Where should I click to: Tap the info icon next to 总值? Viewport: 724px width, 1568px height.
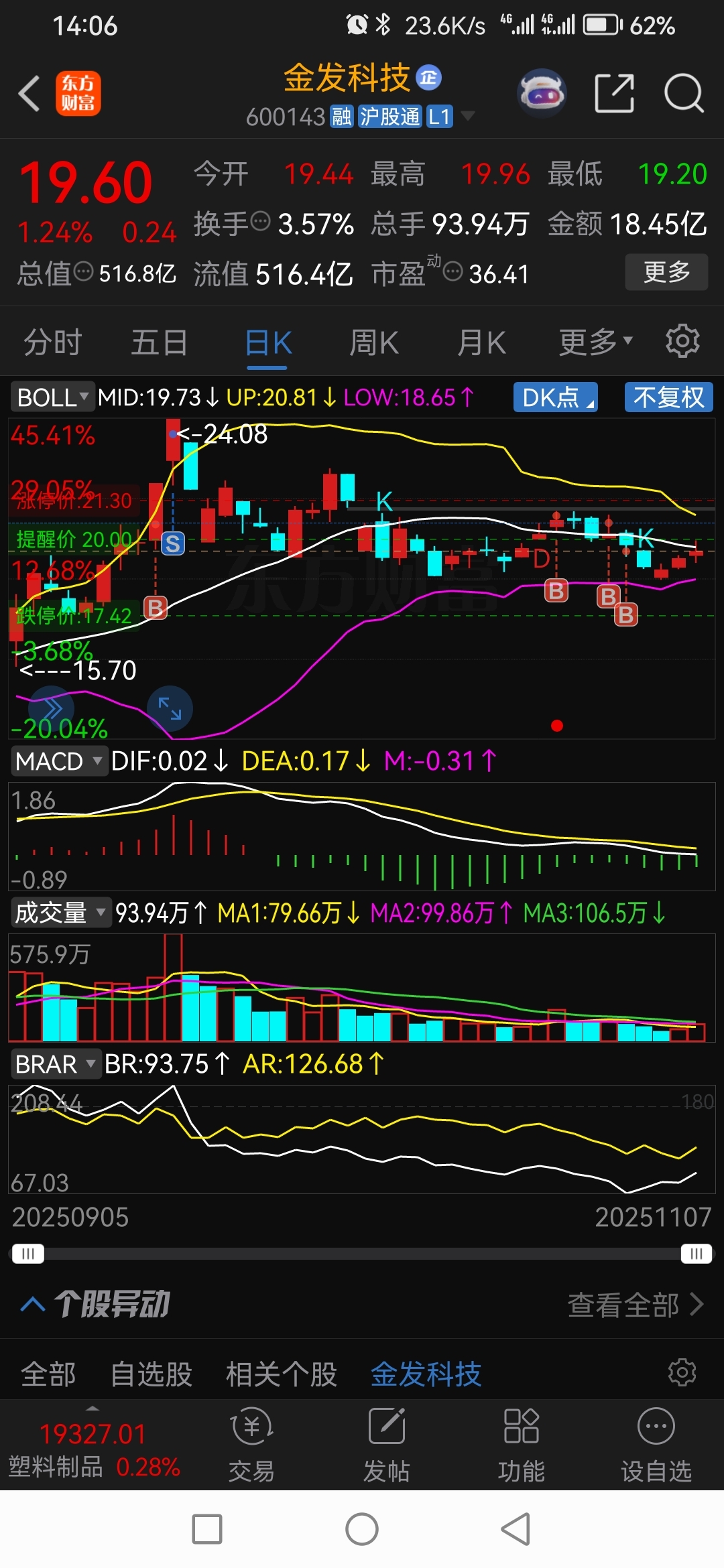pos(83,271)
